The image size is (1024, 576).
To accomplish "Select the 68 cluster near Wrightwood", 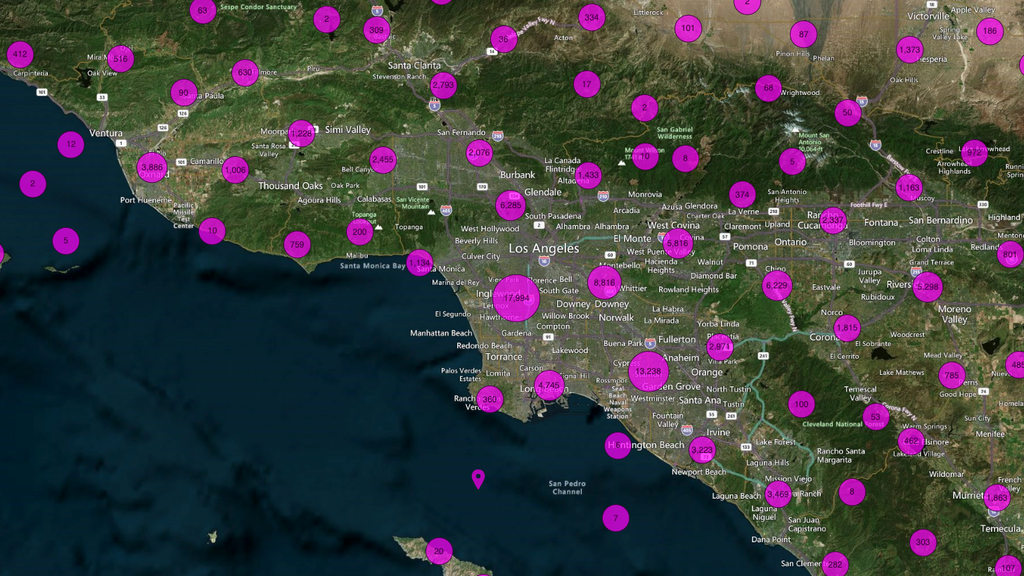I will [769, 88].
